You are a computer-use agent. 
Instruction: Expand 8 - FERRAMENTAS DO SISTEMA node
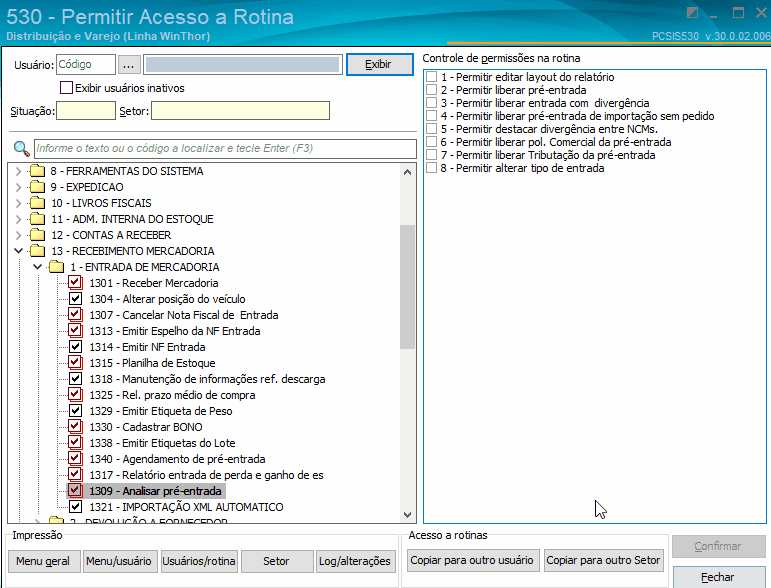click(x=19, y=171)
